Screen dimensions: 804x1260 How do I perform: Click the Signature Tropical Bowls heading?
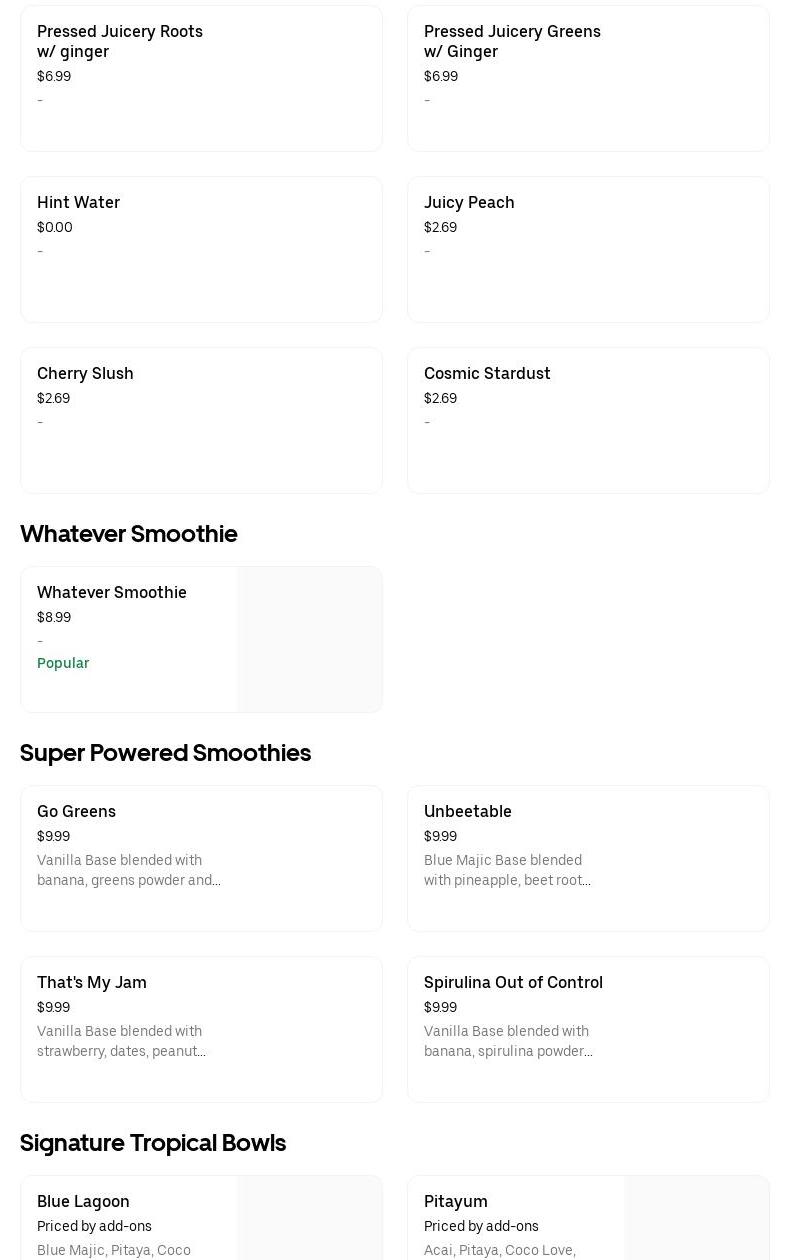(153, 1143)
